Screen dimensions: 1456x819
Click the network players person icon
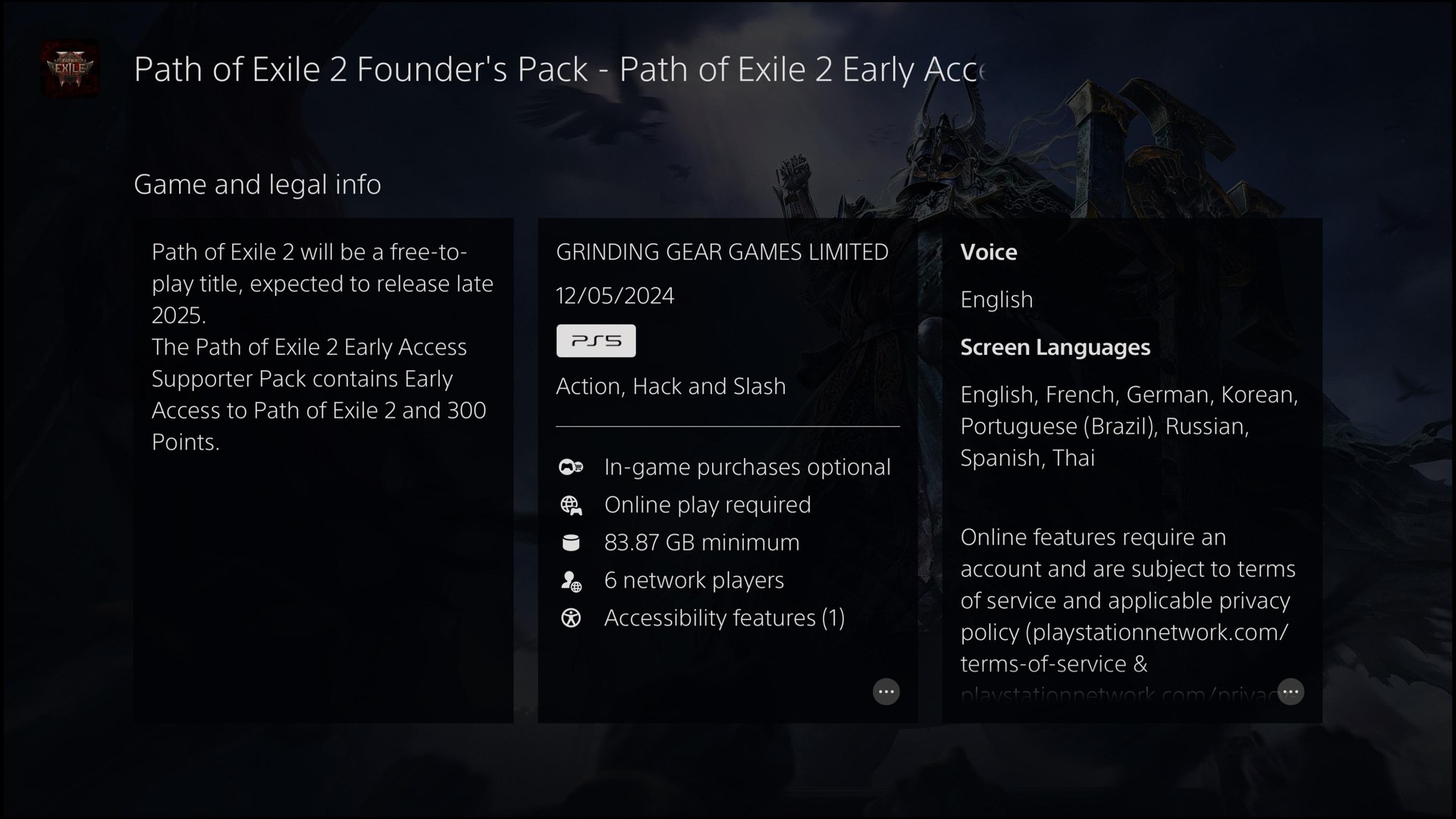click(x=571, y=581)
